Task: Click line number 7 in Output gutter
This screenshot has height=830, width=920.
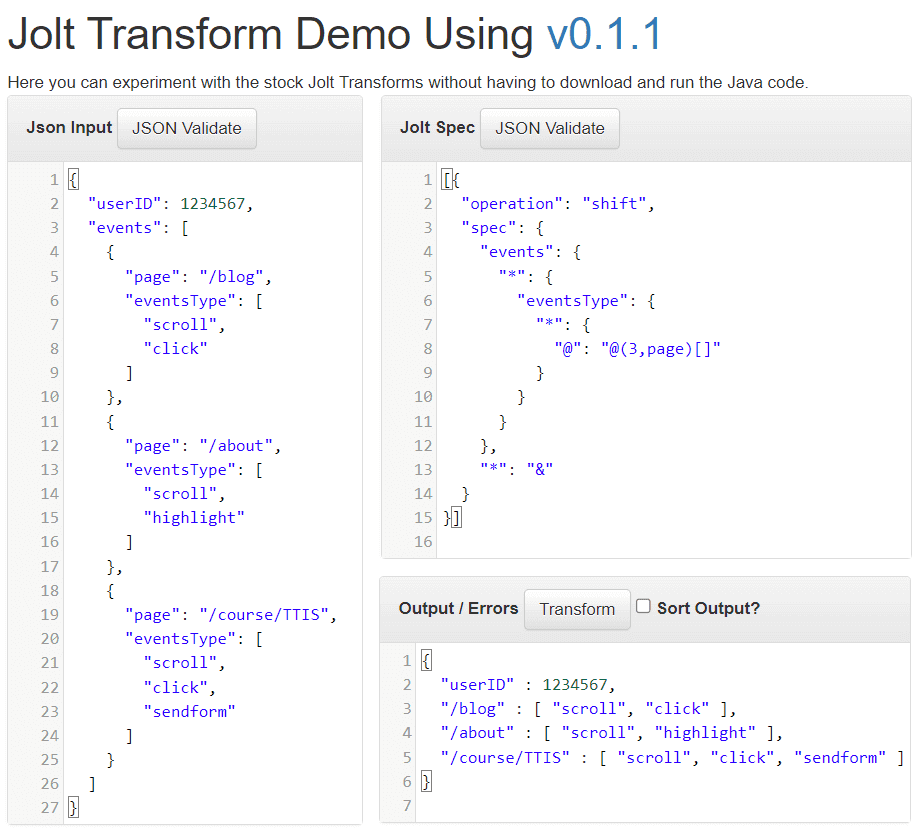Action: [407, 805]
